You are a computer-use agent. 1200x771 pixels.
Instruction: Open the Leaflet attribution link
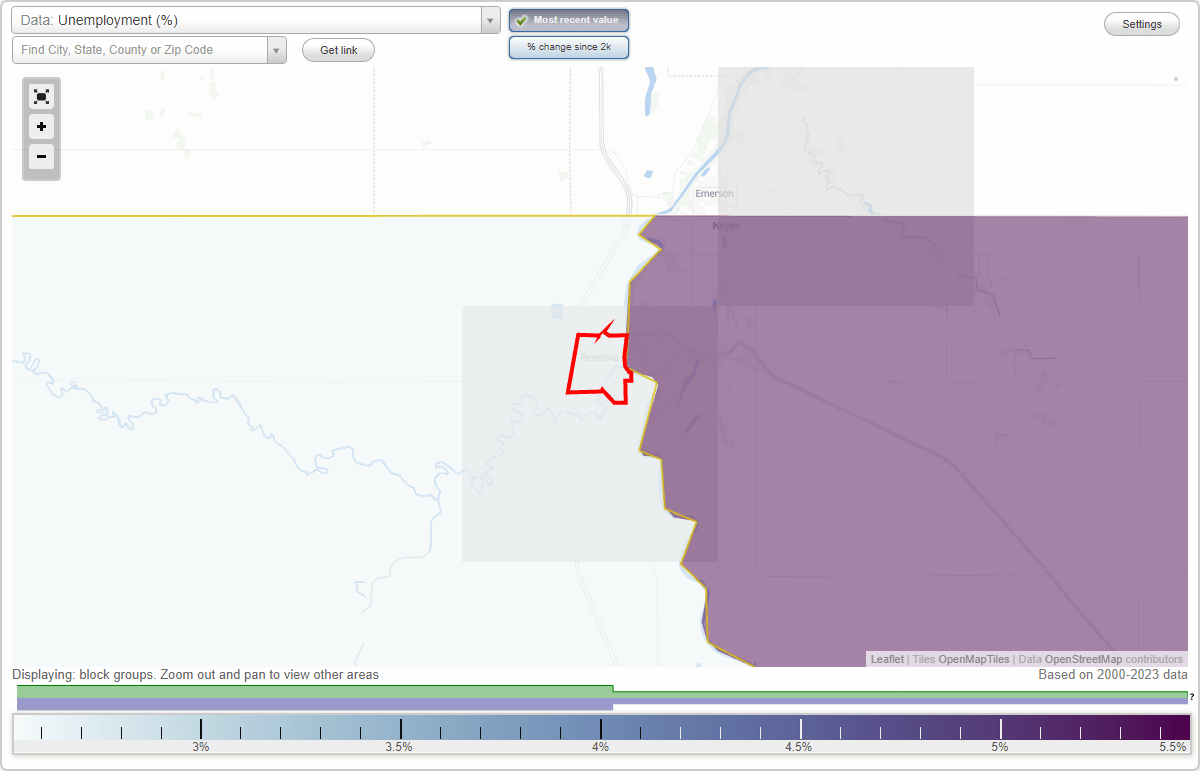coord(886,659)
